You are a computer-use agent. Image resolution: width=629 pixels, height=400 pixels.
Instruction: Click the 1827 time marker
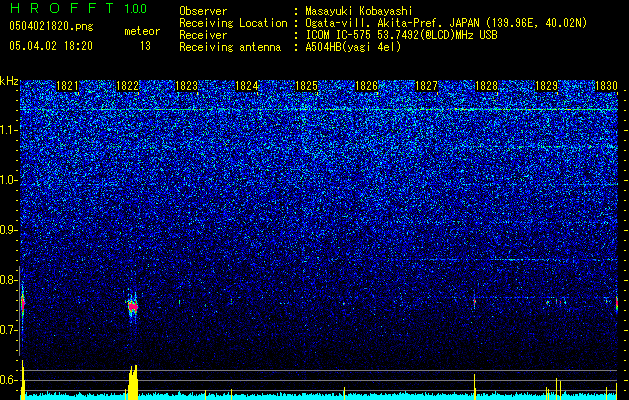426,86
